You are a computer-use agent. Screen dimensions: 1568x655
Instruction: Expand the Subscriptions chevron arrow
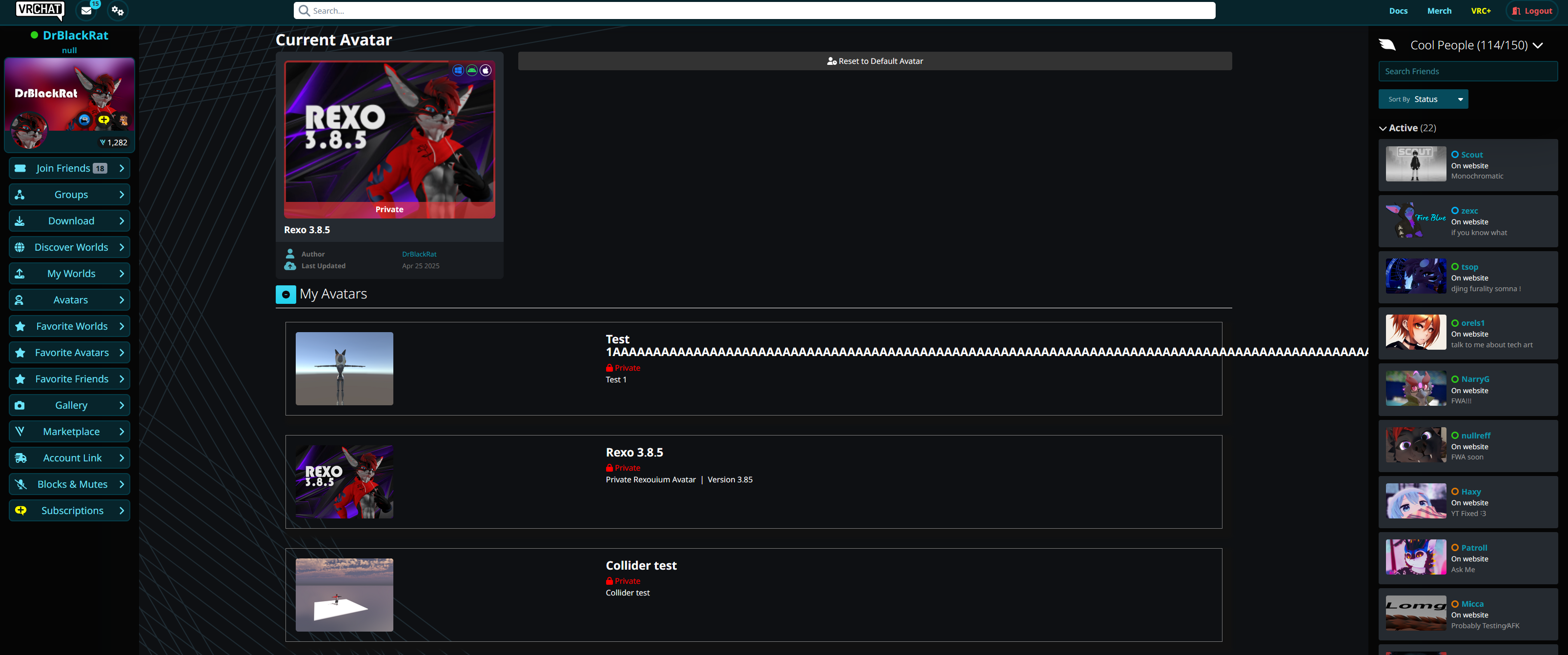pos(122,510)
